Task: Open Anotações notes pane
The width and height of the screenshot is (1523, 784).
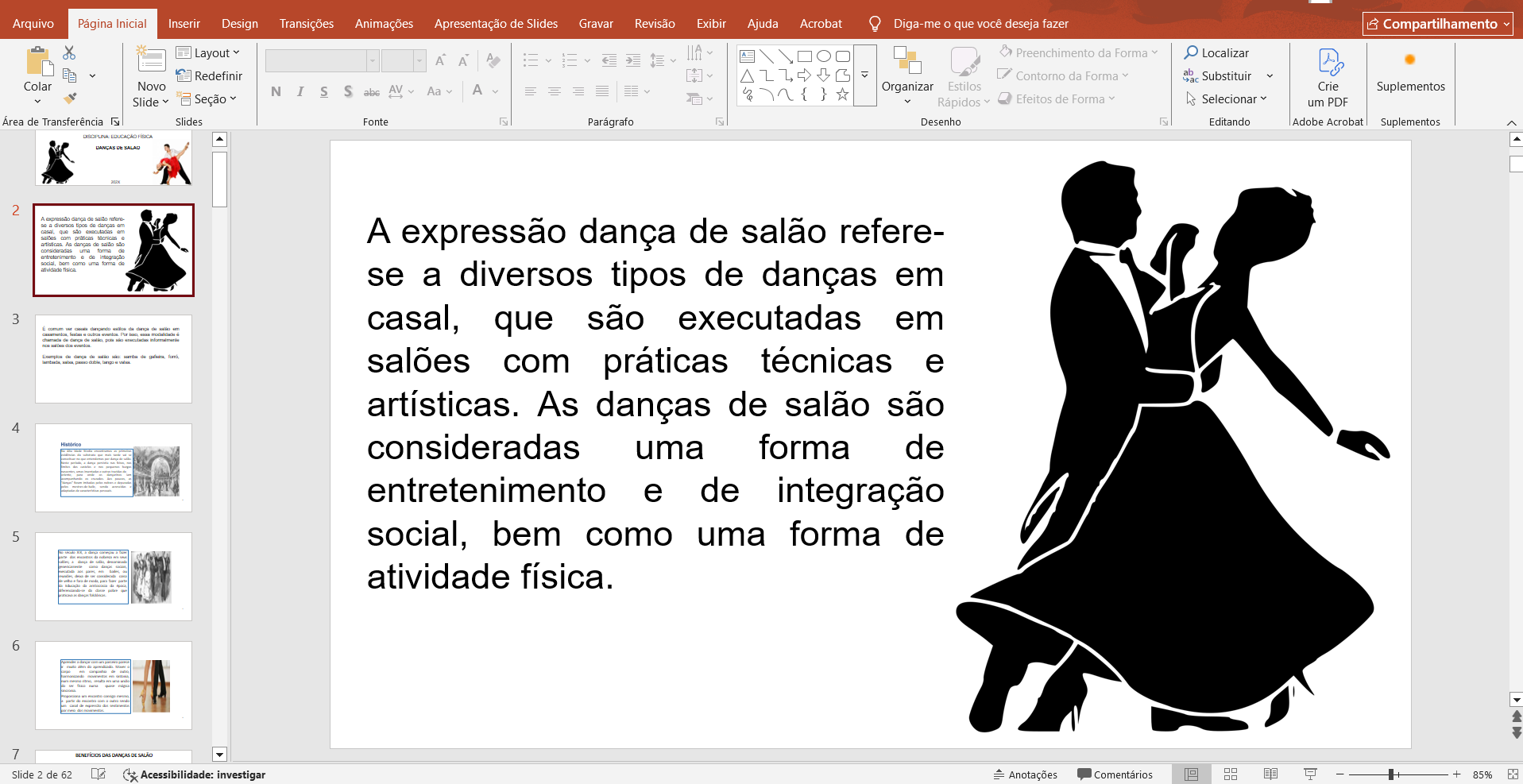Action: tap(1026, 774)
